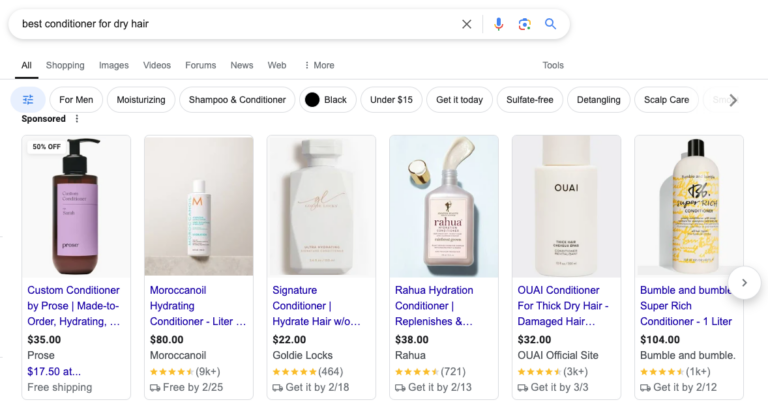
Task: Open Google Lens image search
Action: point(525,24)
